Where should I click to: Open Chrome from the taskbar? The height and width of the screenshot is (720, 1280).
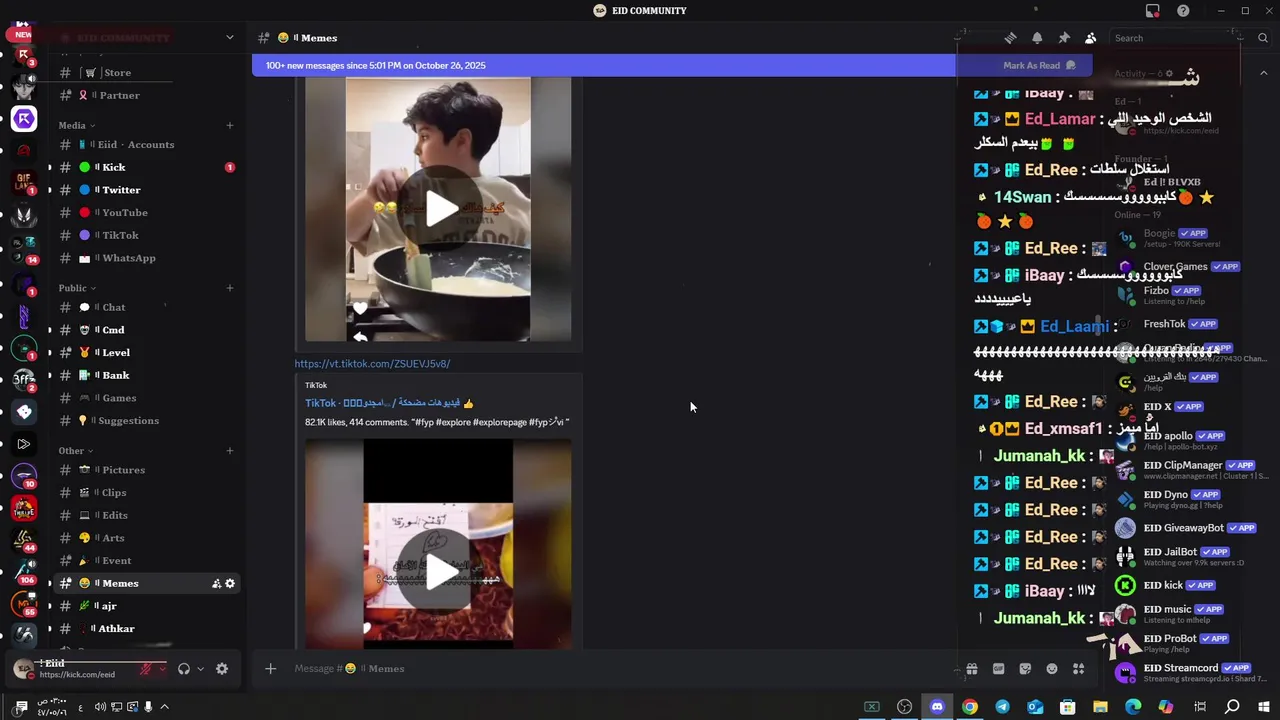click(969, 707)
